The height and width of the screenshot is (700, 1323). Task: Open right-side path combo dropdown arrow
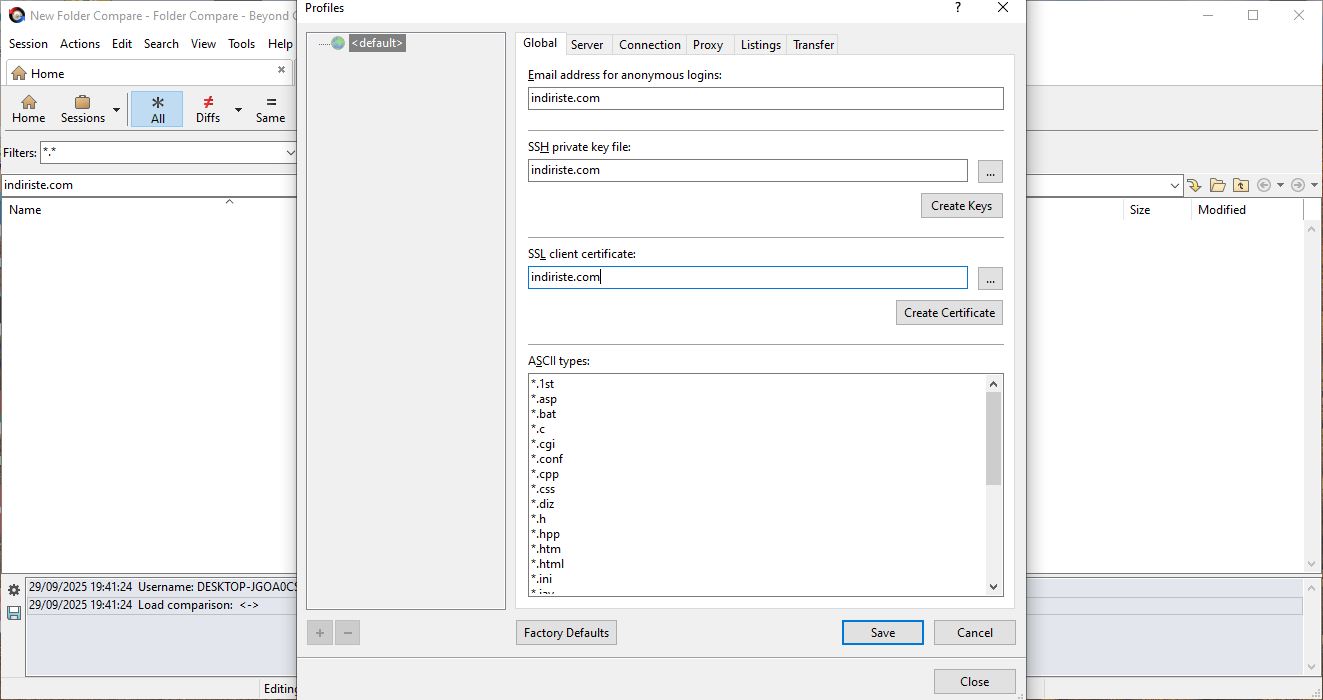(x=1175, y=185)
